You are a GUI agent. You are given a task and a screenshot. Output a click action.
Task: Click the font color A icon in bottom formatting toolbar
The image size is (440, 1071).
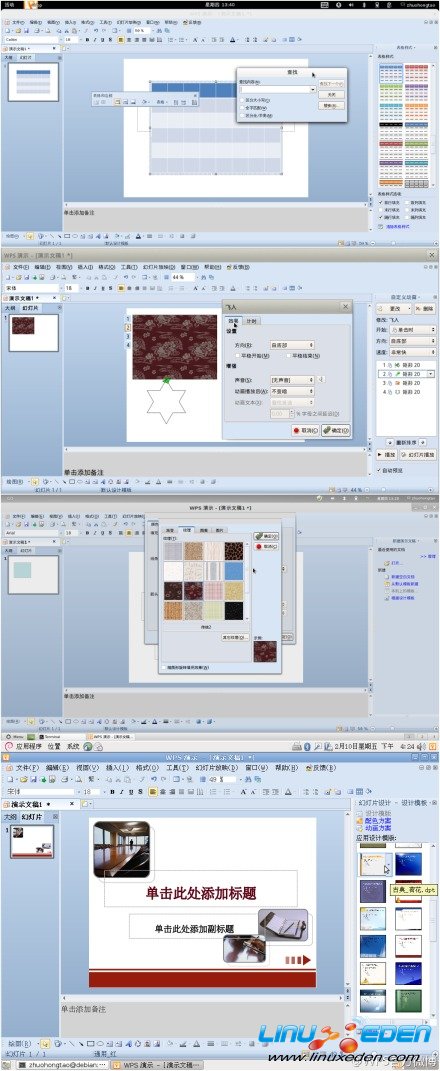pyautogui.click(x=288, y=792)
